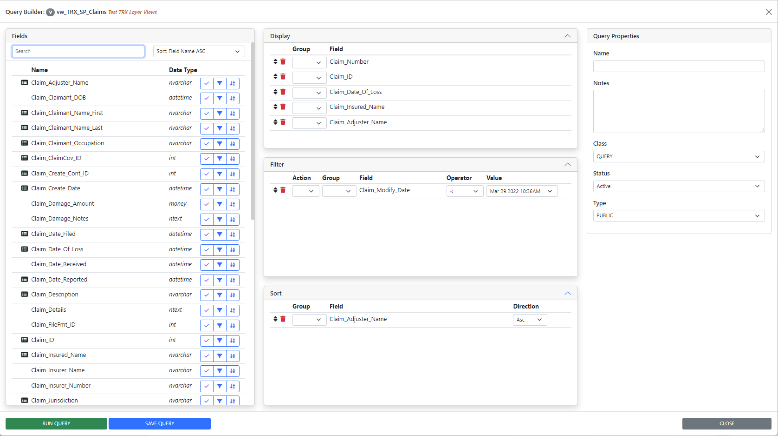Viewport: 778px width, 436px height.
Task: Collapse the Filter panel
Action: (568, 164)
